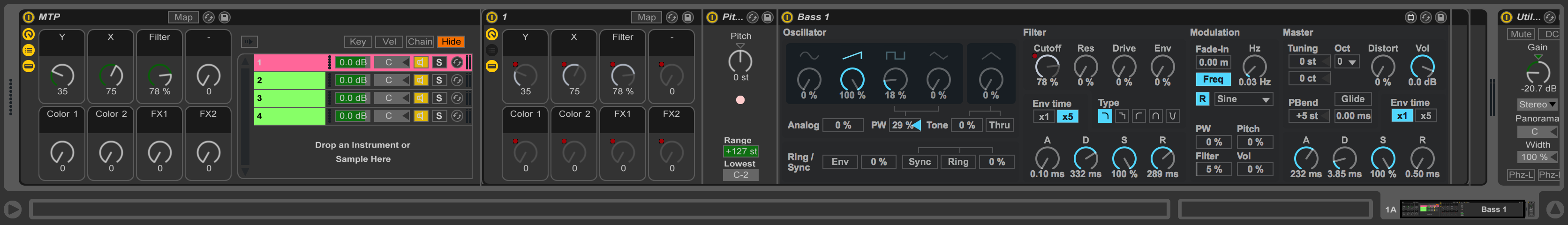Select the first lowpass filter type icon
Viewport: 1568px width, 225px height.
click(1104, 115)
